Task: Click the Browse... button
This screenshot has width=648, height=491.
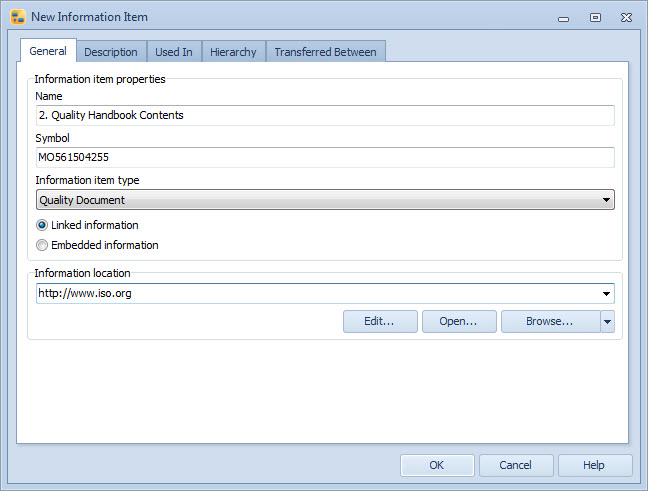Action: (549, 321)
